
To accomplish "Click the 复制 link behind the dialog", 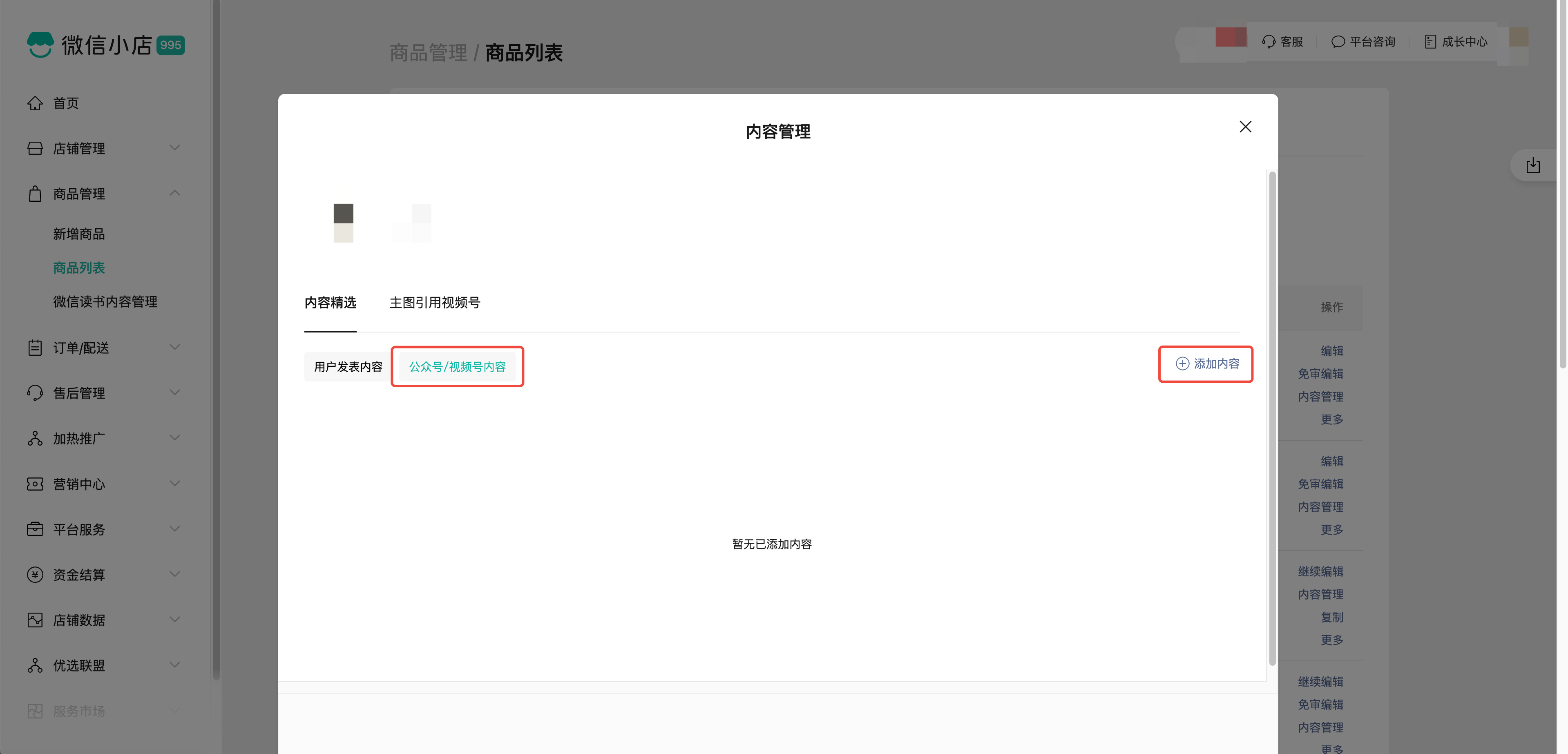I will click(1332, 617).
